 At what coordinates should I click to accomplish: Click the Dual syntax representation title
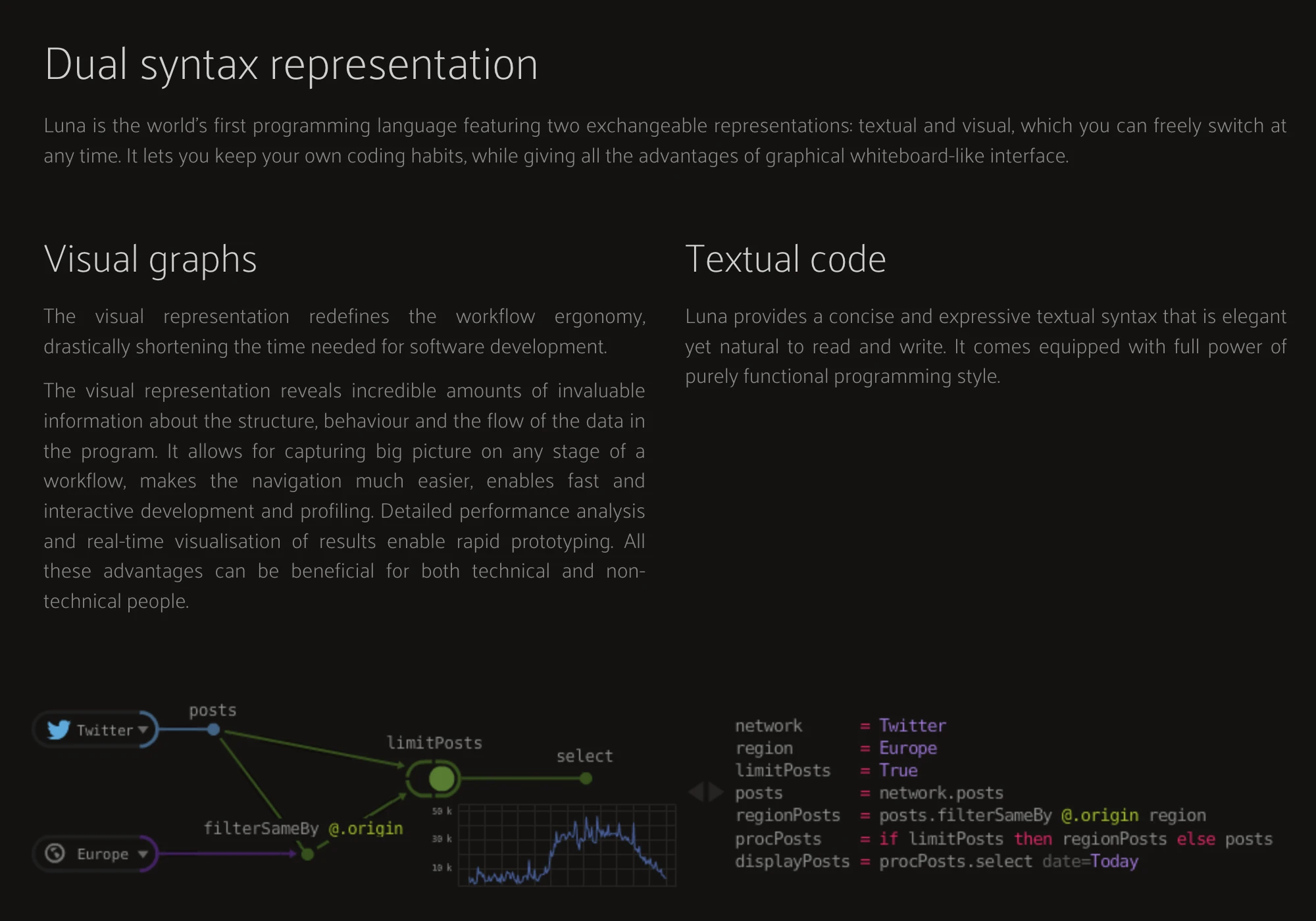tap(291, 64)
